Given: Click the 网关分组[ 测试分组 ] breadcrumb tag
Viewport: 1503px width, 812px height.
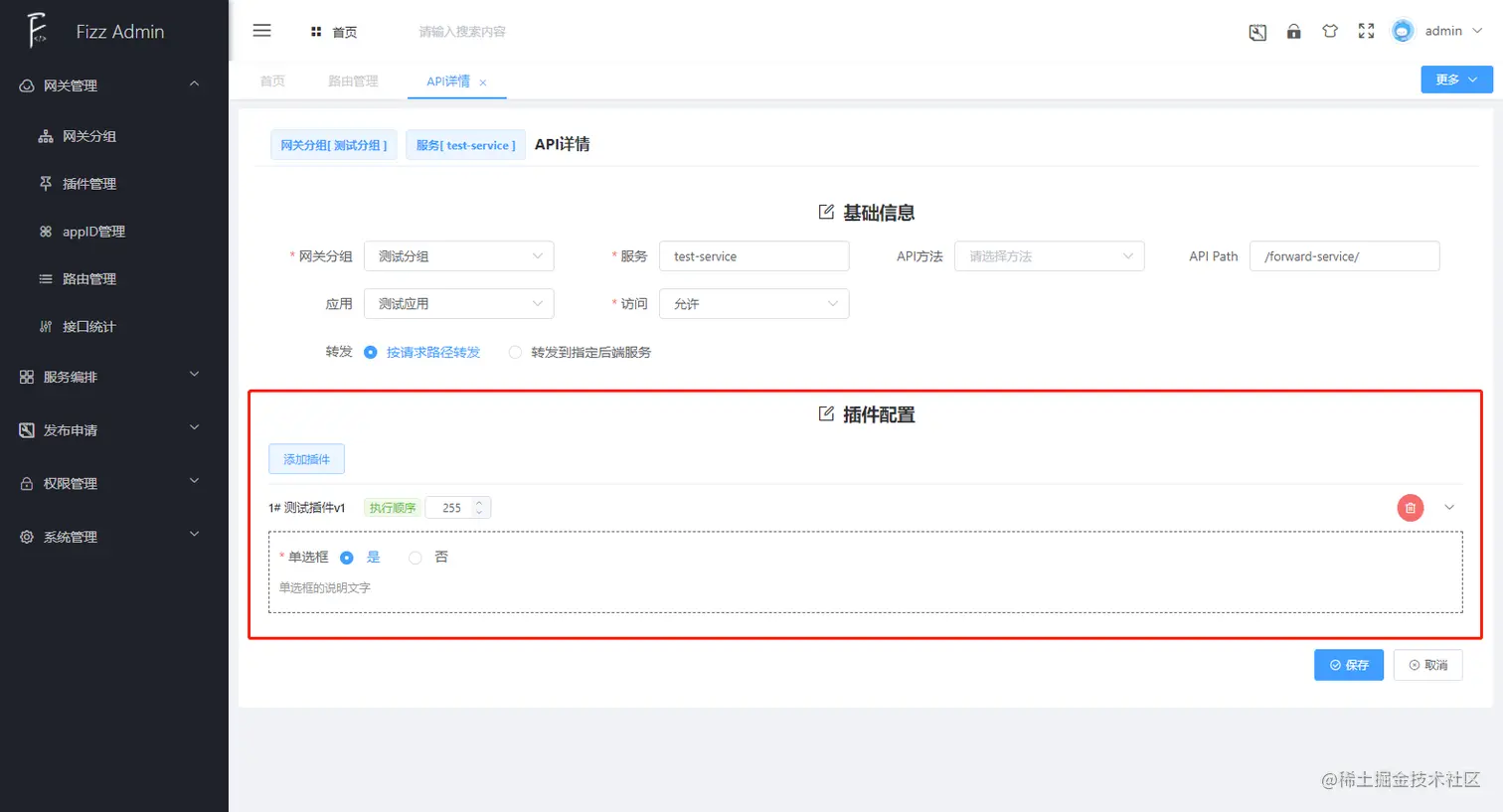Looking at the screenshot, I should coord(334,145).
